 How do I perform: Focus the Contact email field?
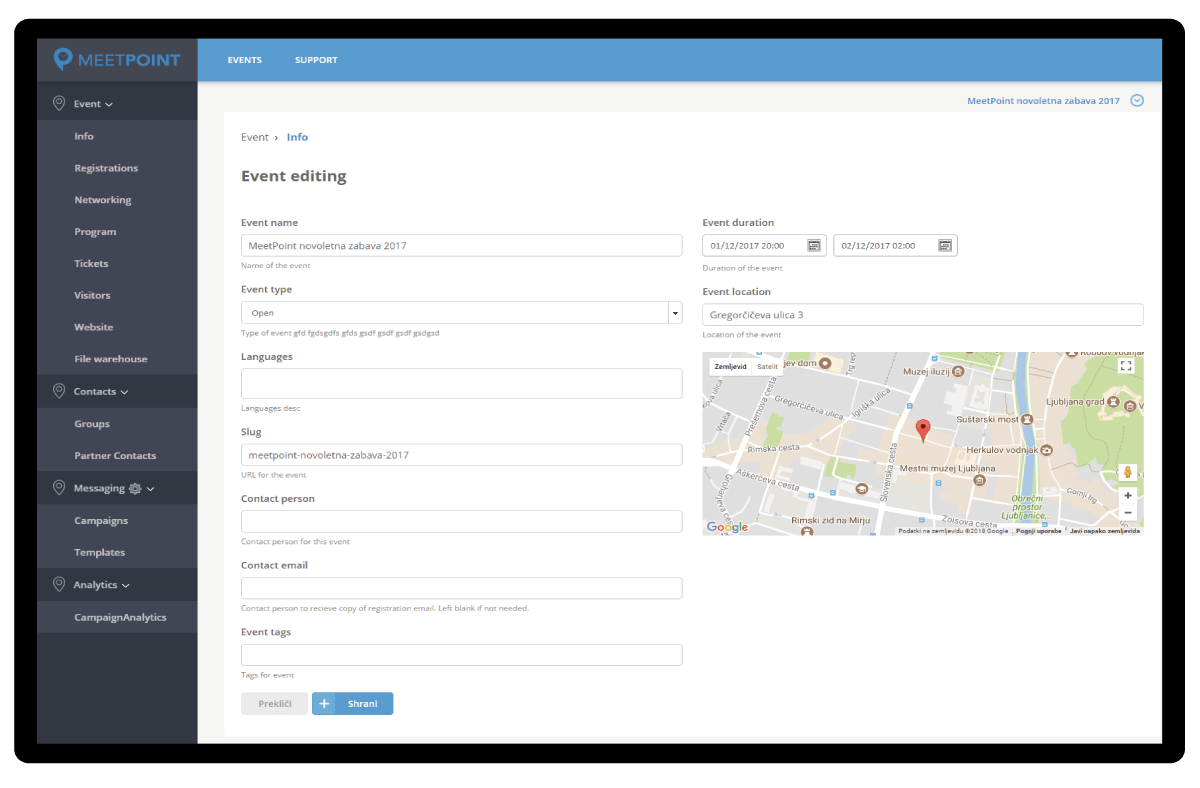pyautogui.click(x=462, y=588)
